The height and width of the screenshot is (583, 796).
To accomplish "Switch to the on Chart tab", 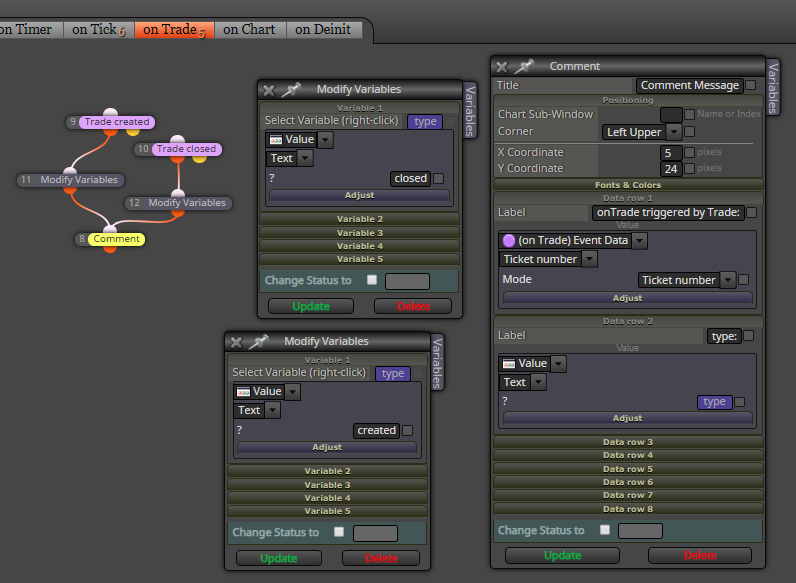I will click(x=249, y=29).
